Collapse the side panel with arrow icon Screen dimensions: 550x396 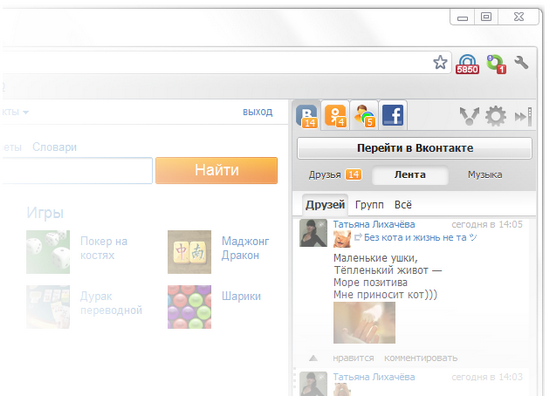[523, 116]
